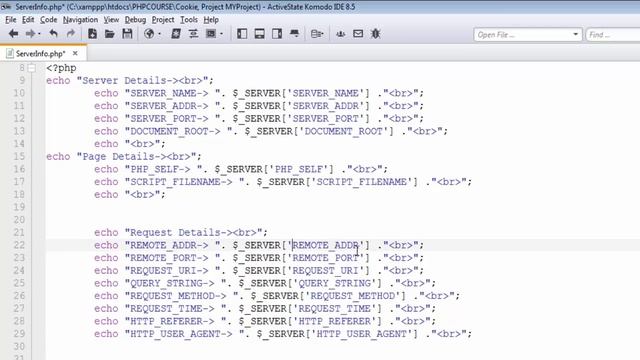This screenshot has height=360, width=640.
Task: Open the Code menu
Action: click(x=49, y=20)
